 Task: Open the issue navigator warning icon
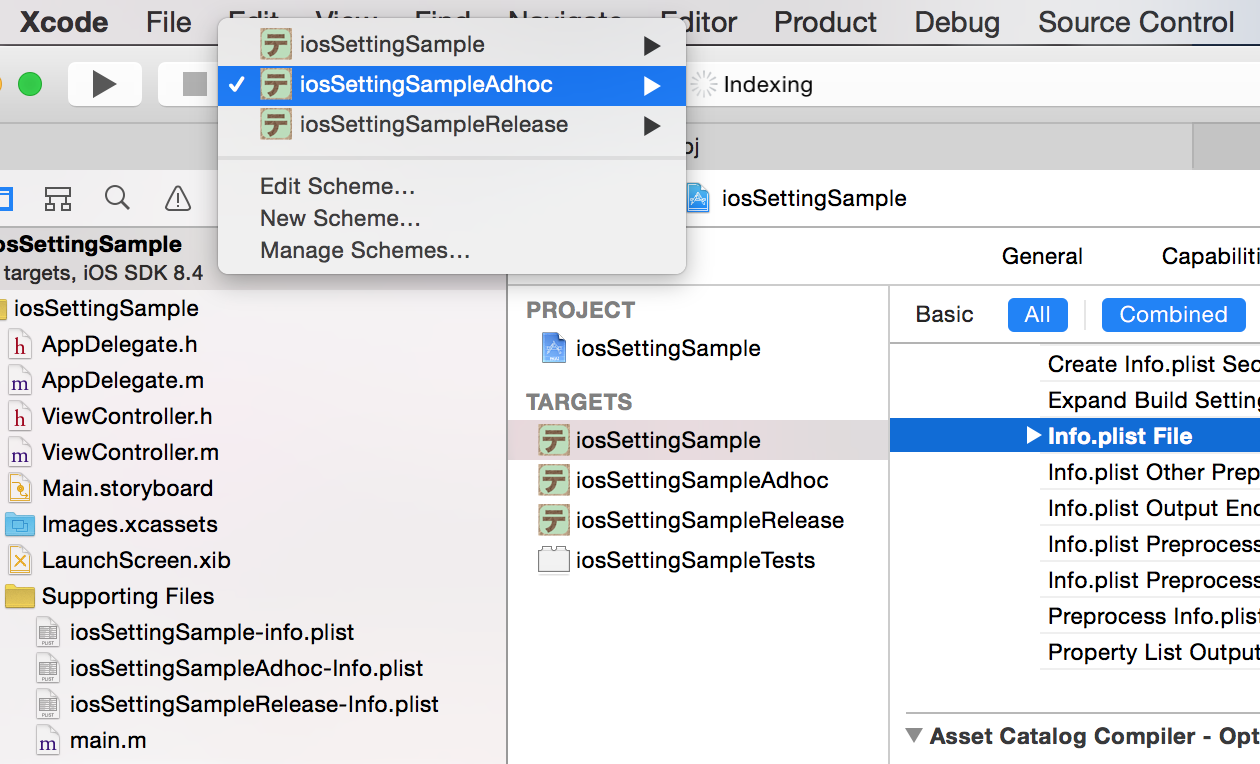(x=177, y=198)
